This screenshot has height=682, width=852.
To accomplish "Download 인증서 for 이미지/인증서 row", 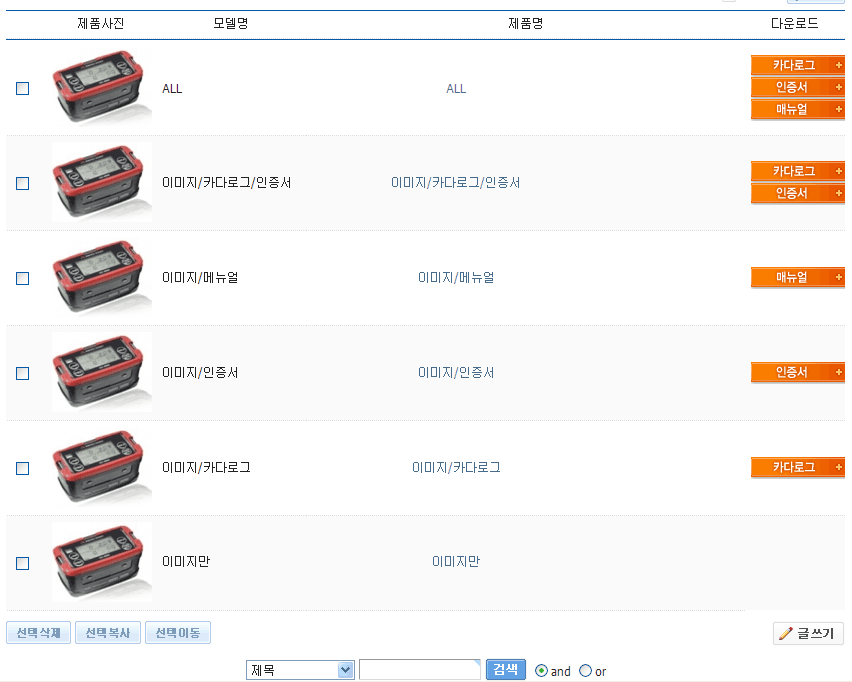I will pyautogui.click(x=797, y=372).
